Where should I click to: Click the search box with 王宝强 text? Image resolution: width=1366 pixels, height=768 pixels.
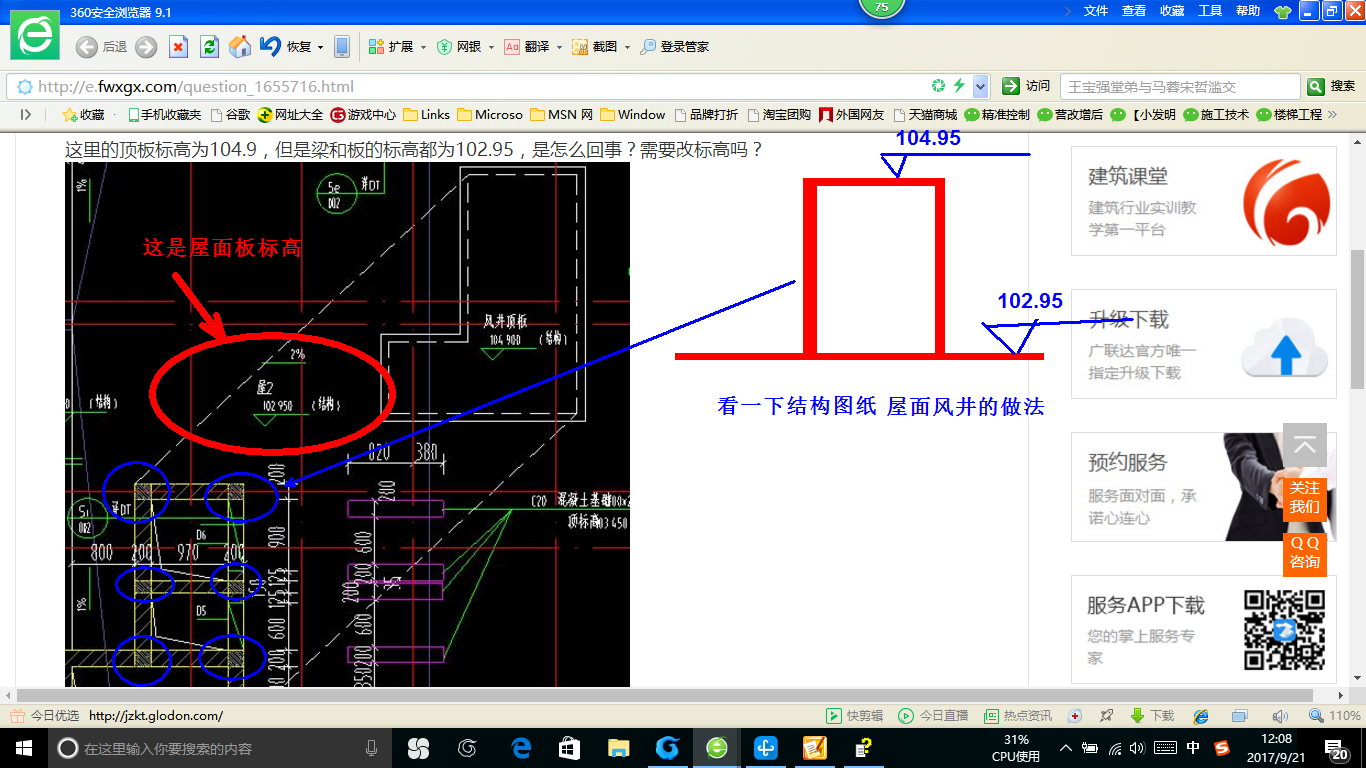[x=1180, y=87]
